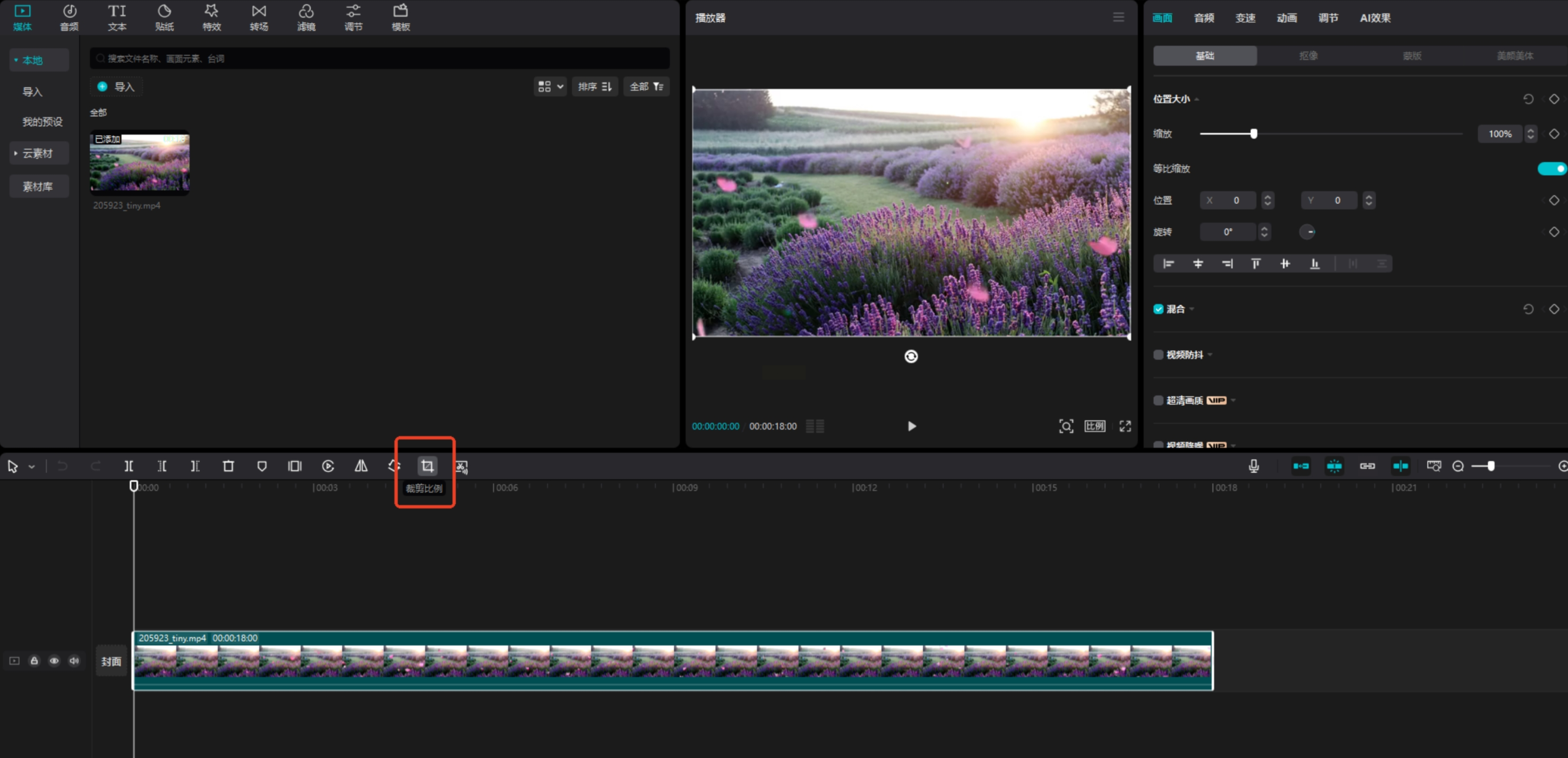Toggle track visibility eye icon
This screenshot has height=758, width=1568.
point(54,661)
